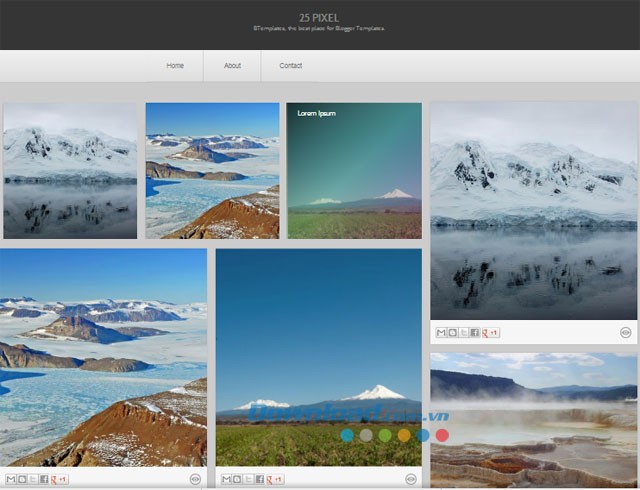Open the About navigation tab
The width and height of the screenshot is (640, 490).
click(x=232, y=66)
